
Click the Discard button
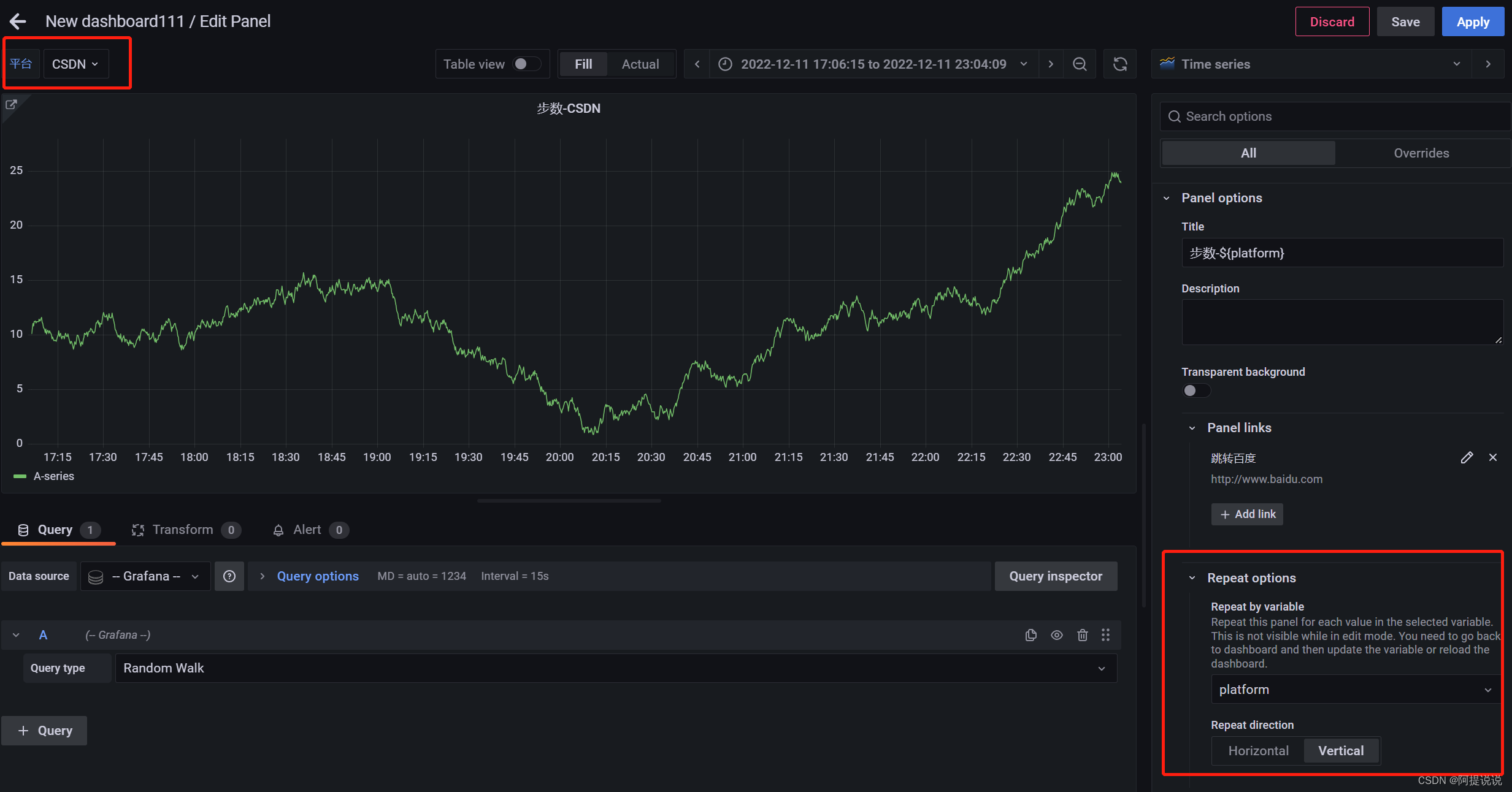pos(1332,21)
